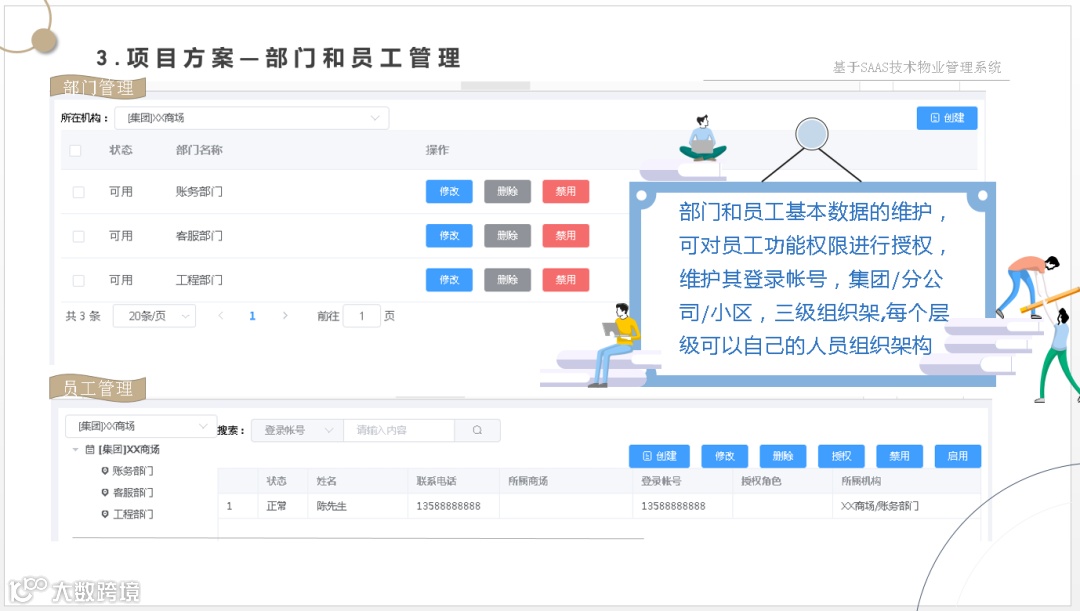This screenshot has height=611, width=1080.
Task: Click the 前往 page number input field
Action: click(362, 316)
